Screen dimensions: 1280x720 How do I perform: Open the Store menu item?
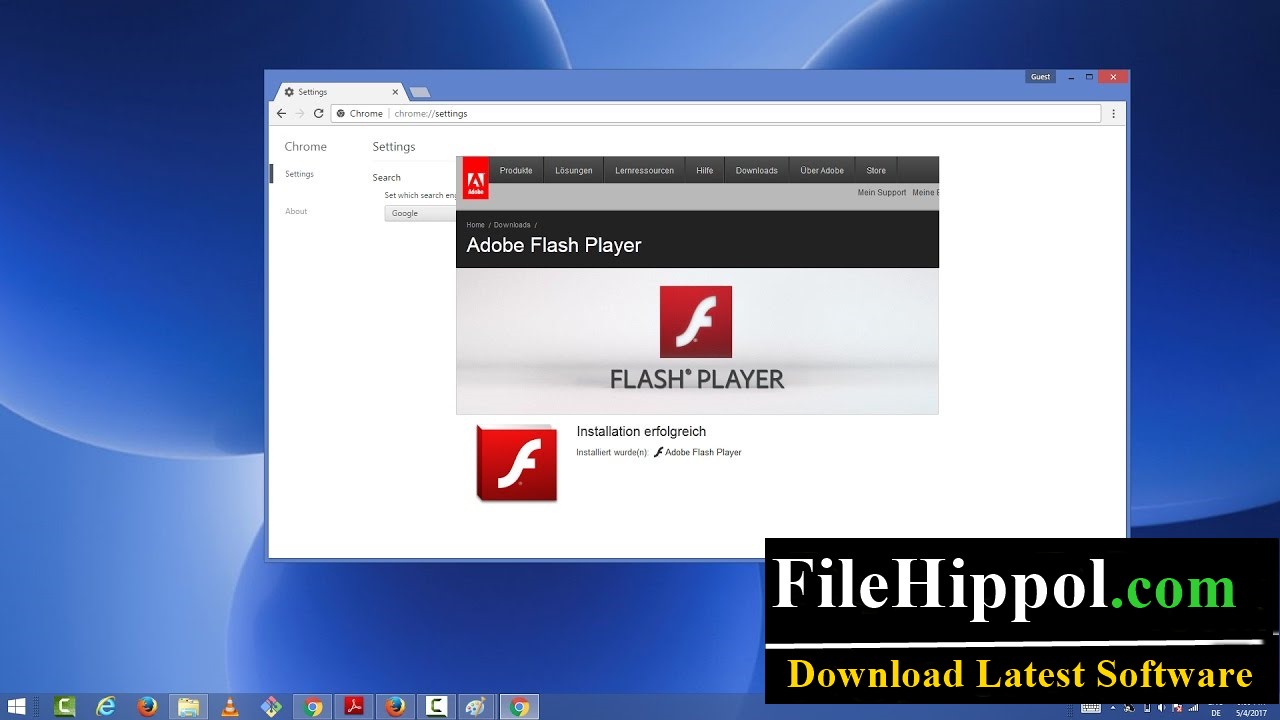point(876,170)
